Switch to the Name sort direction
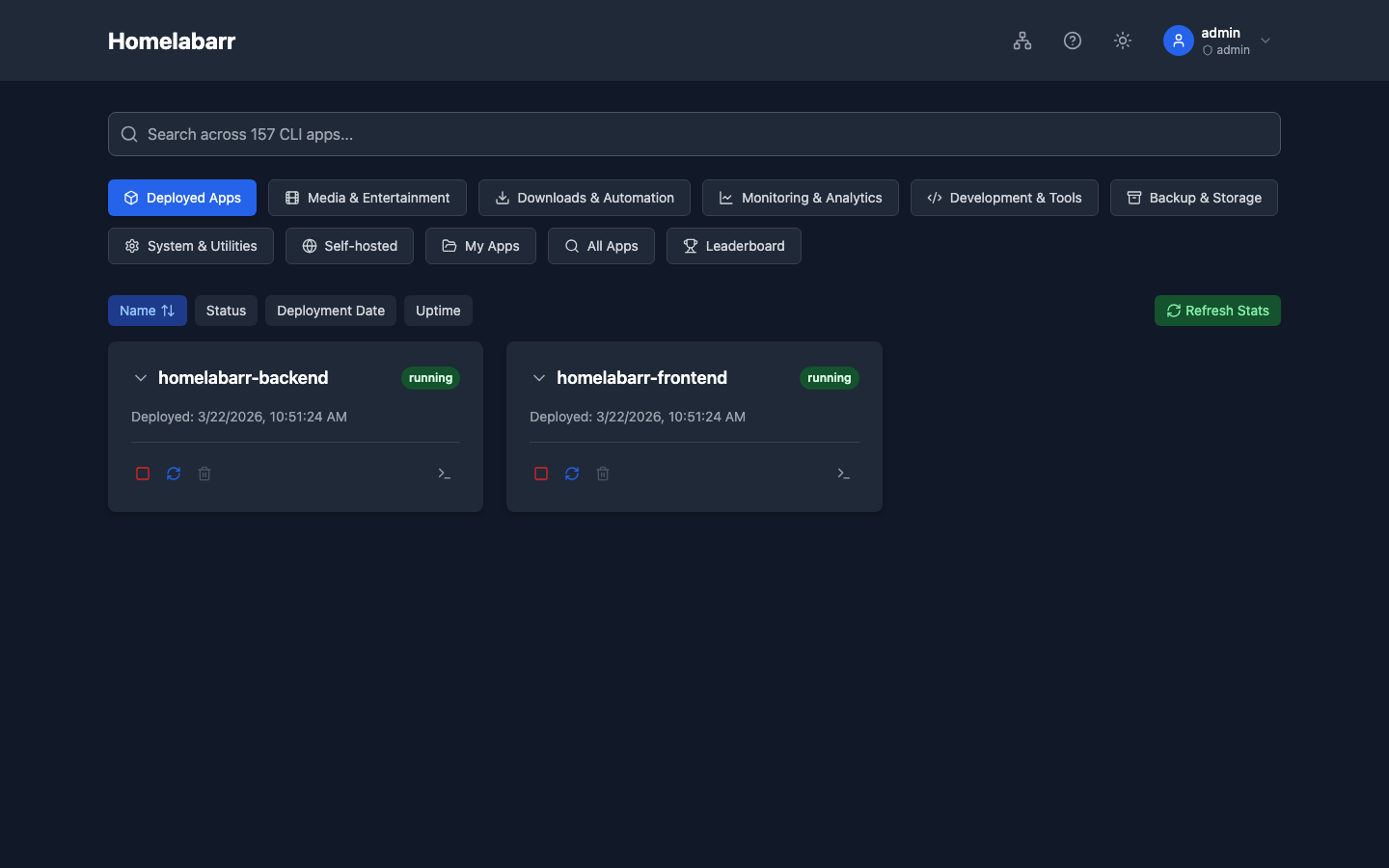Viewport: 1389px width, 868px height. click(x=147, y=311)
